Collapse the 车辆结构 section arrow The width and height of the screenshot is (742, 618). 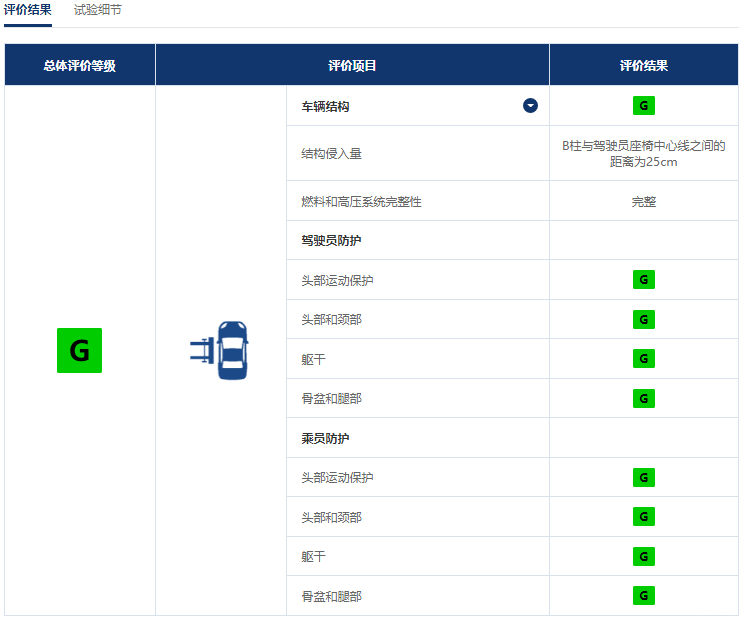[x=530, y=106]
